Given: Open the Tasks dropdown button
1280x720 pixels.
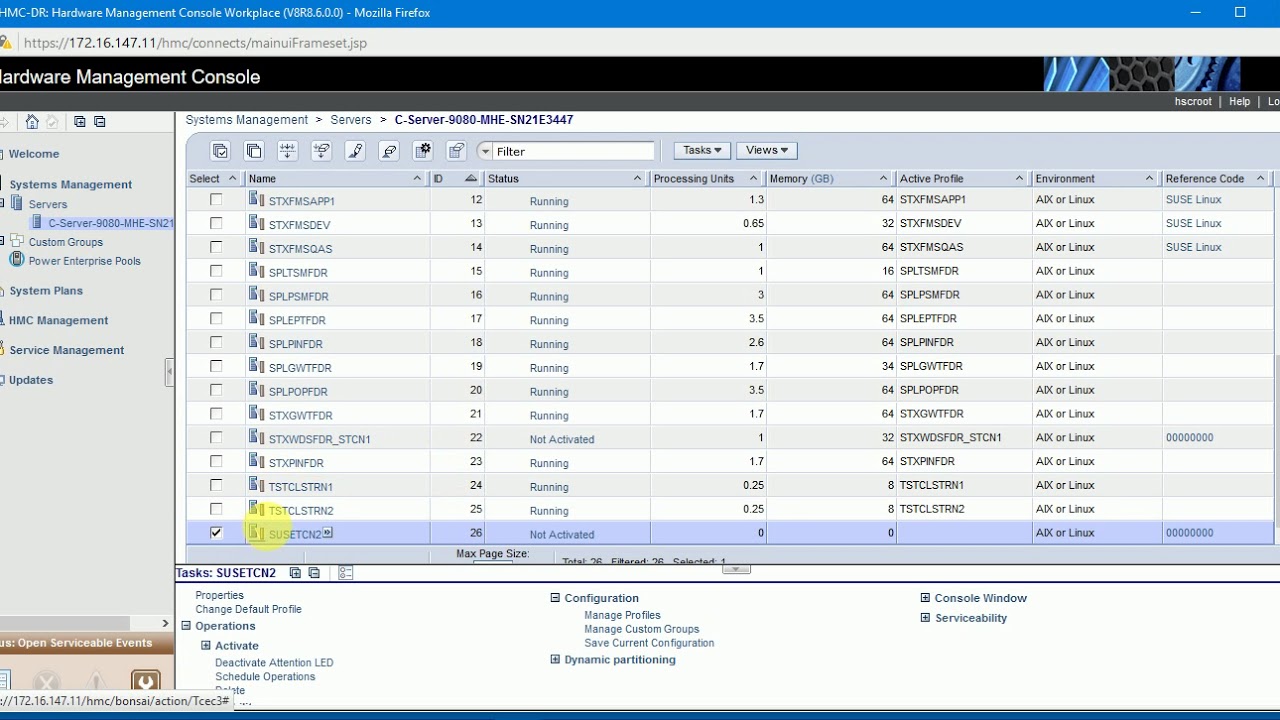Looking at the screenshot, I should 702,150.
